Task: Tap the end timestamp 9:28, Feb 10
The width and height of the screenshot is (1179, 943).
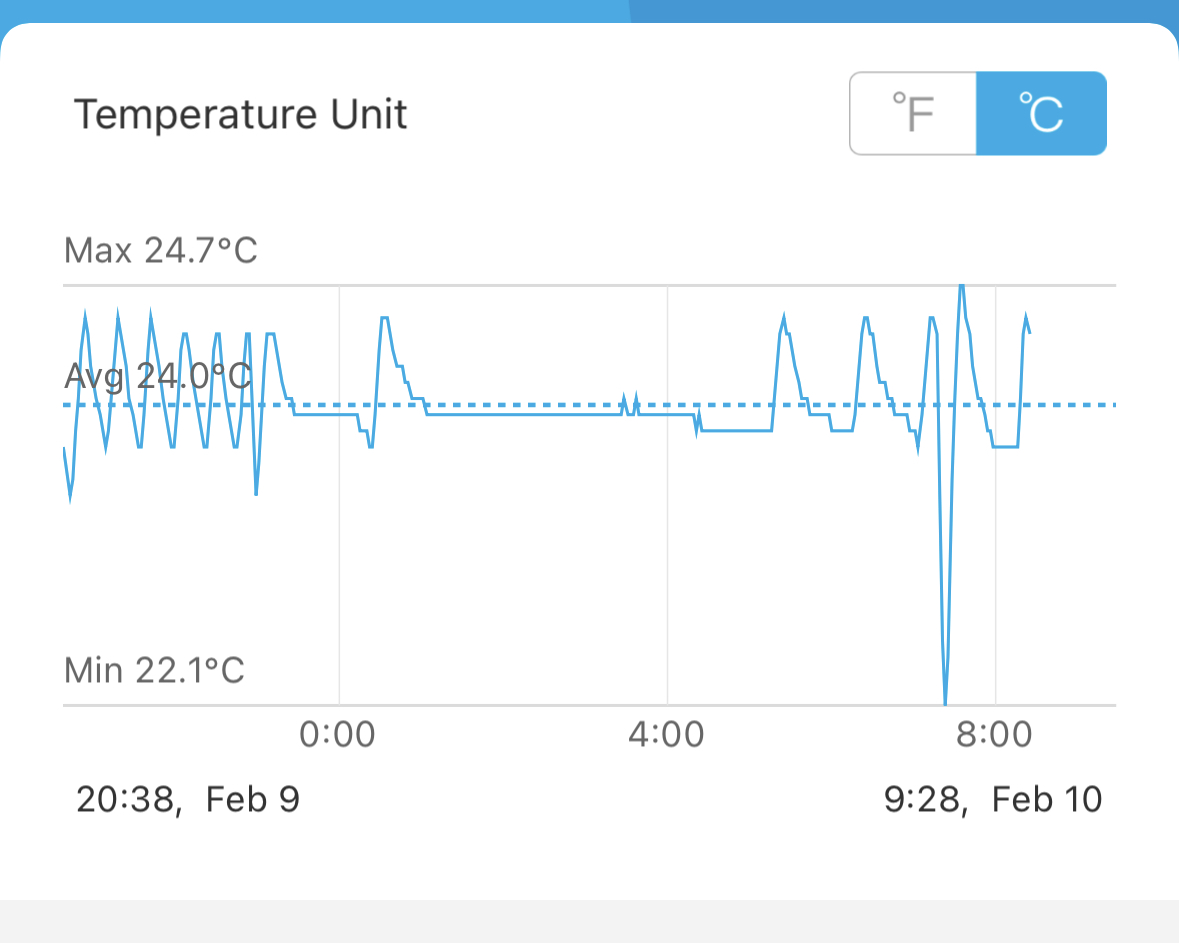Action: click(993, 799)
